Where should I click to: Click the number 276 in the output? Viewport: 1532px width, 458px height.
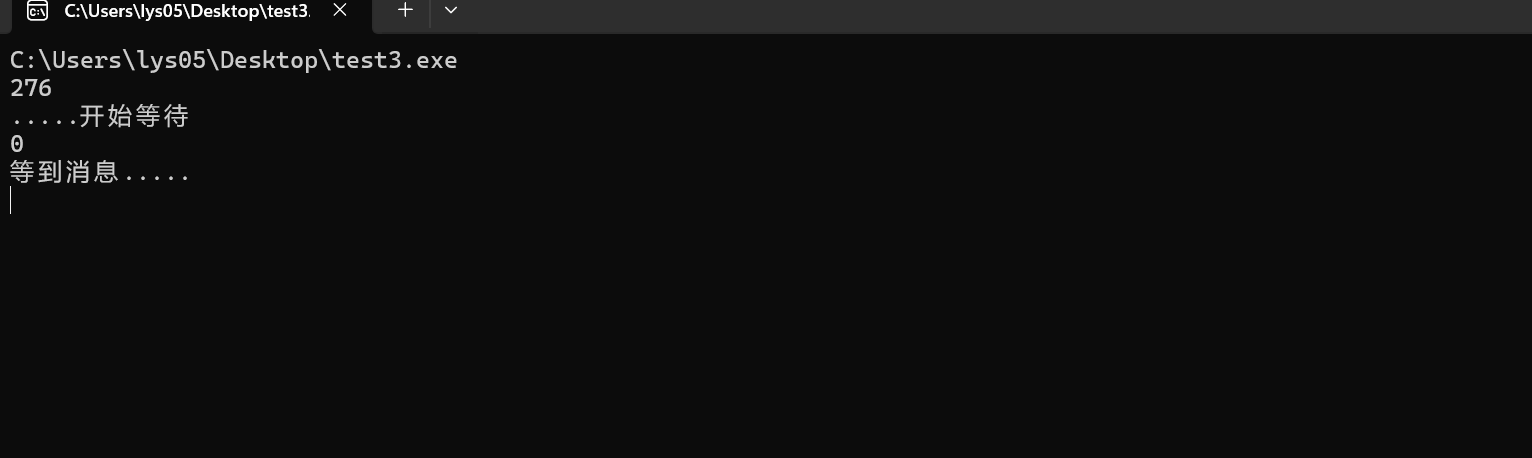31,88
